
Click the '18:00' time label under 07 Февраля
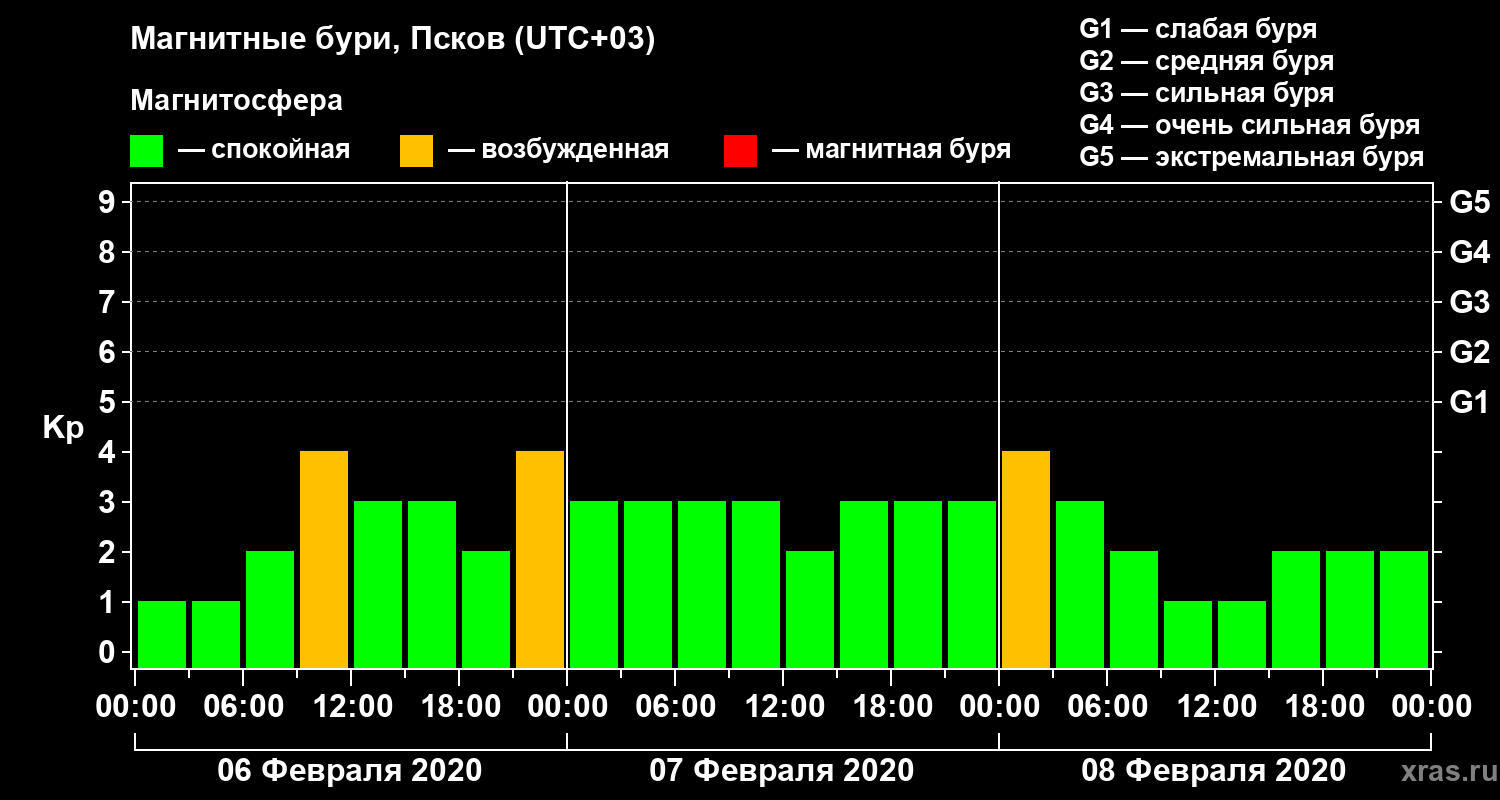pos(891,707)
